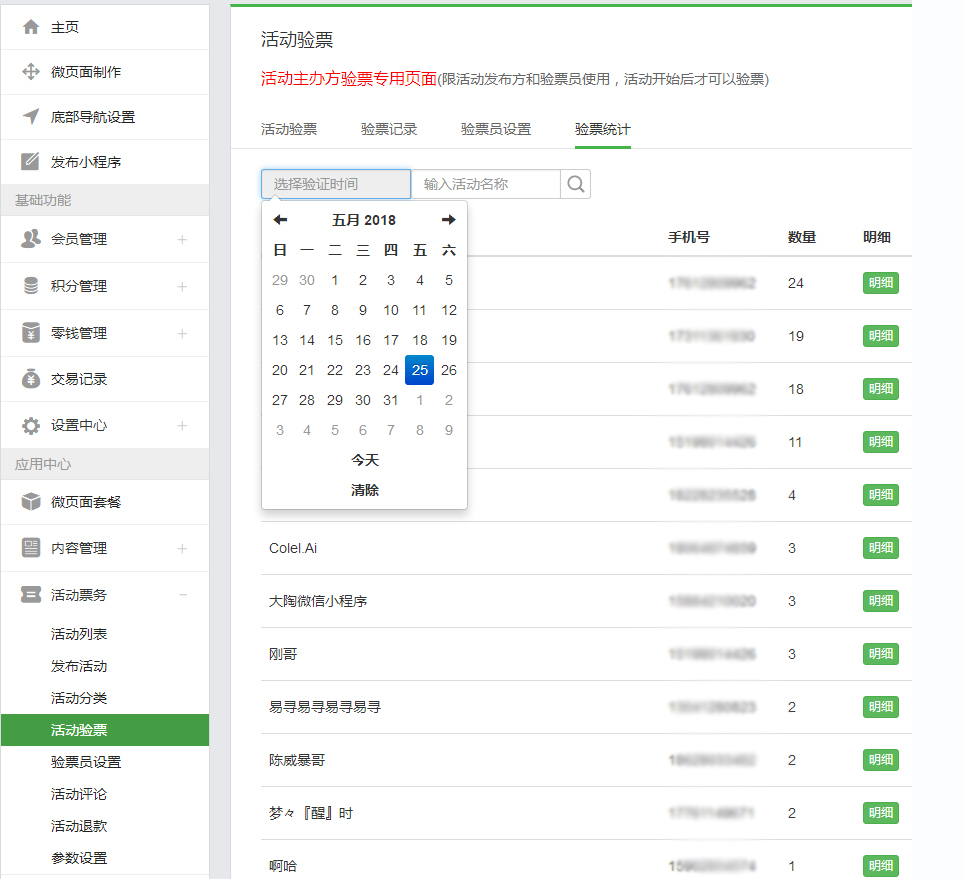The height and width of the screenshot is (879, 964).
Task: Open the 验票员设置 tab
Action: point(496,129)
